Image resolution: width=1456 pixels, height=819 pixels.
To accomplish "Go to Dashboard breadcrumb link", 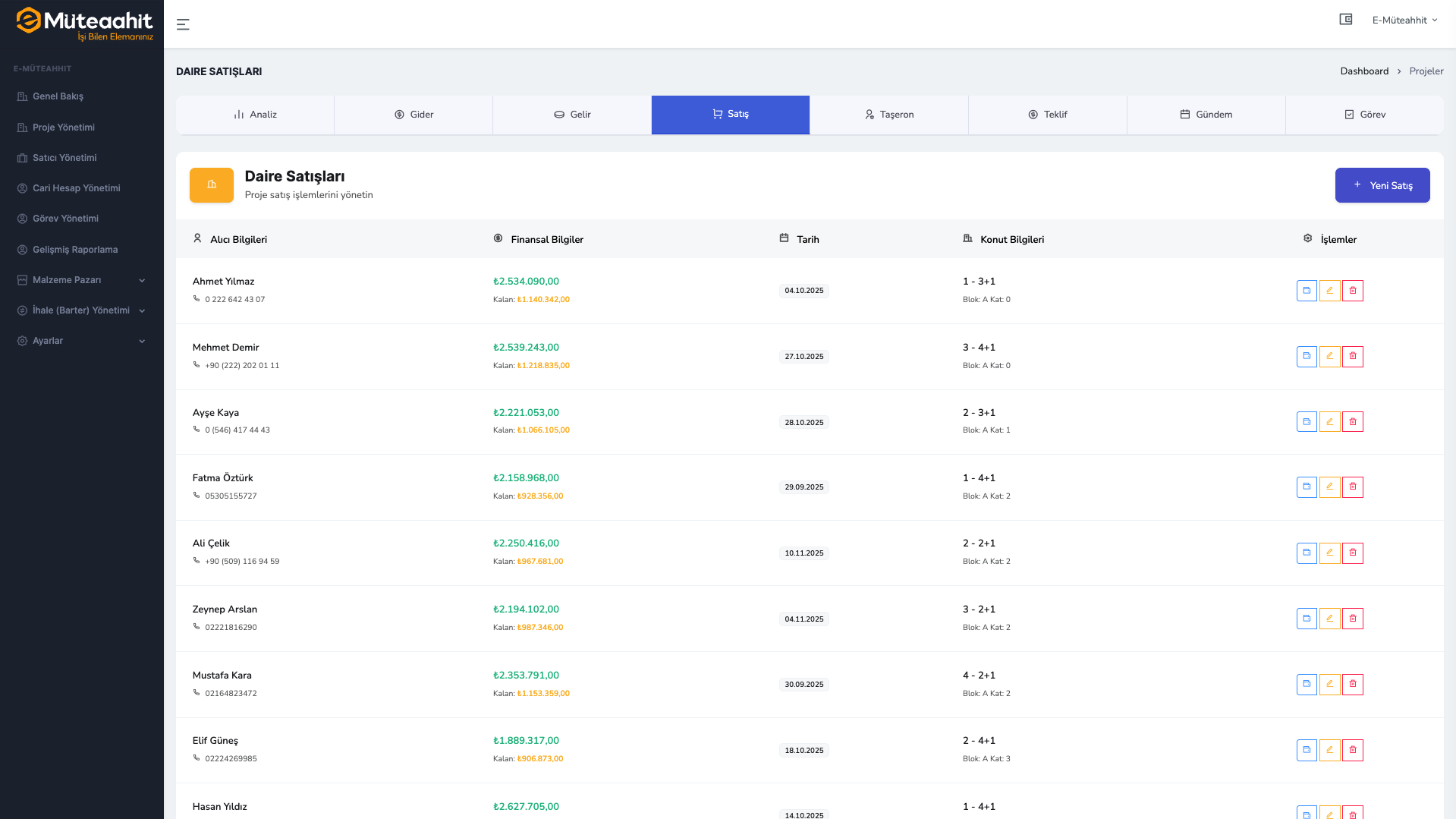I will [1363, 71].
